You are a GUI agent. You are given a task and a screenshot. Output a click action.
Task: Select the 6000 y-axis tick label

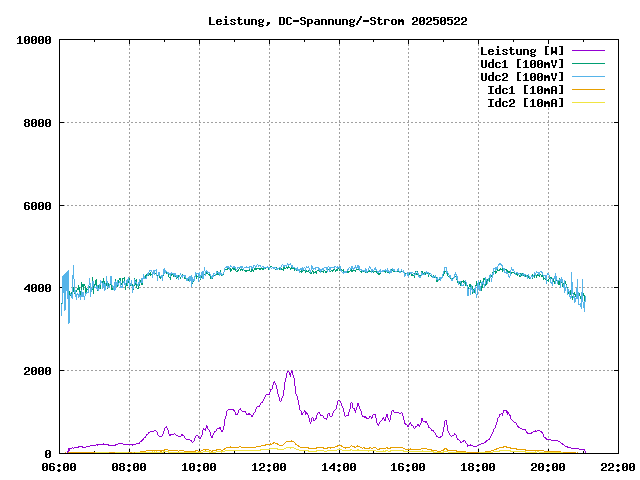(x=37, y=206)
